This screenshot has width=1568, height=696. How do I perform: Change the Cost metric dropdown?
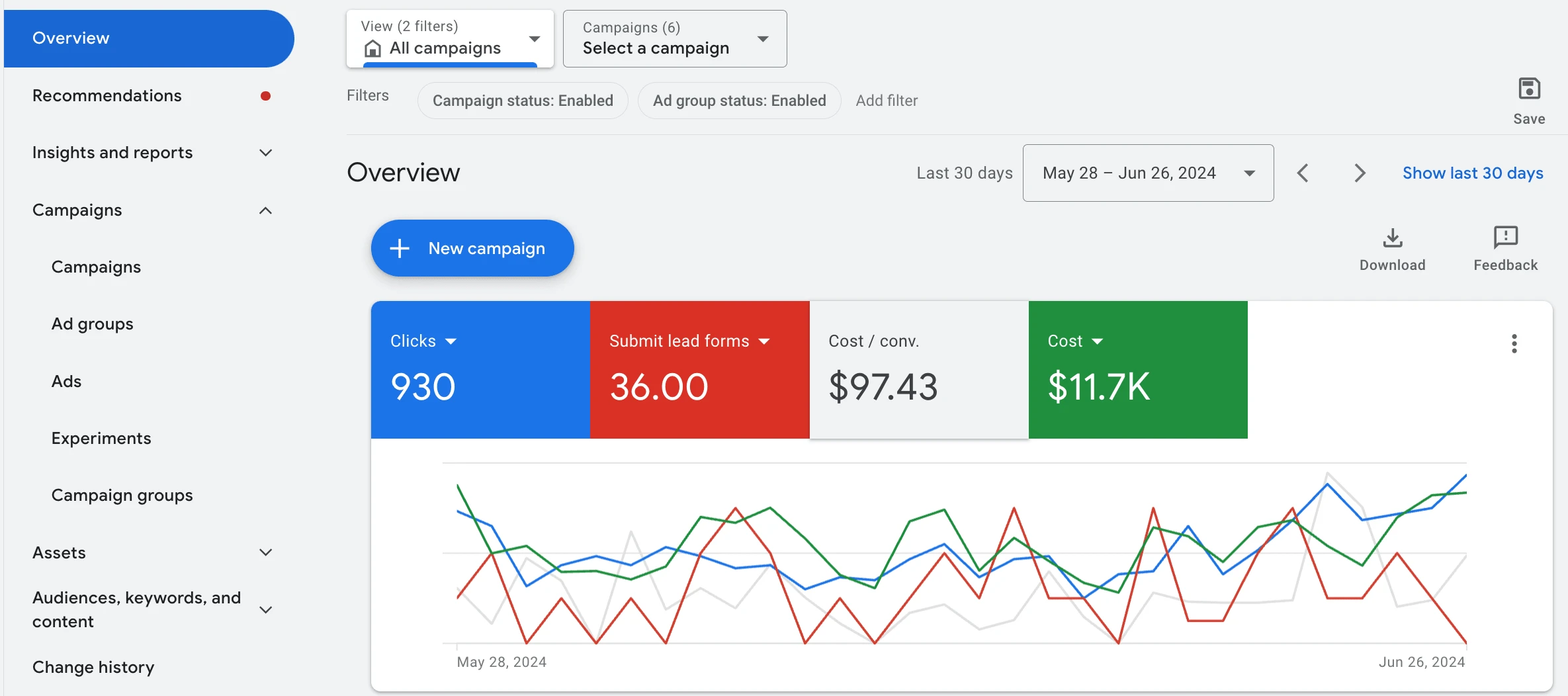pyautogui.click(x=1076, y=341)
